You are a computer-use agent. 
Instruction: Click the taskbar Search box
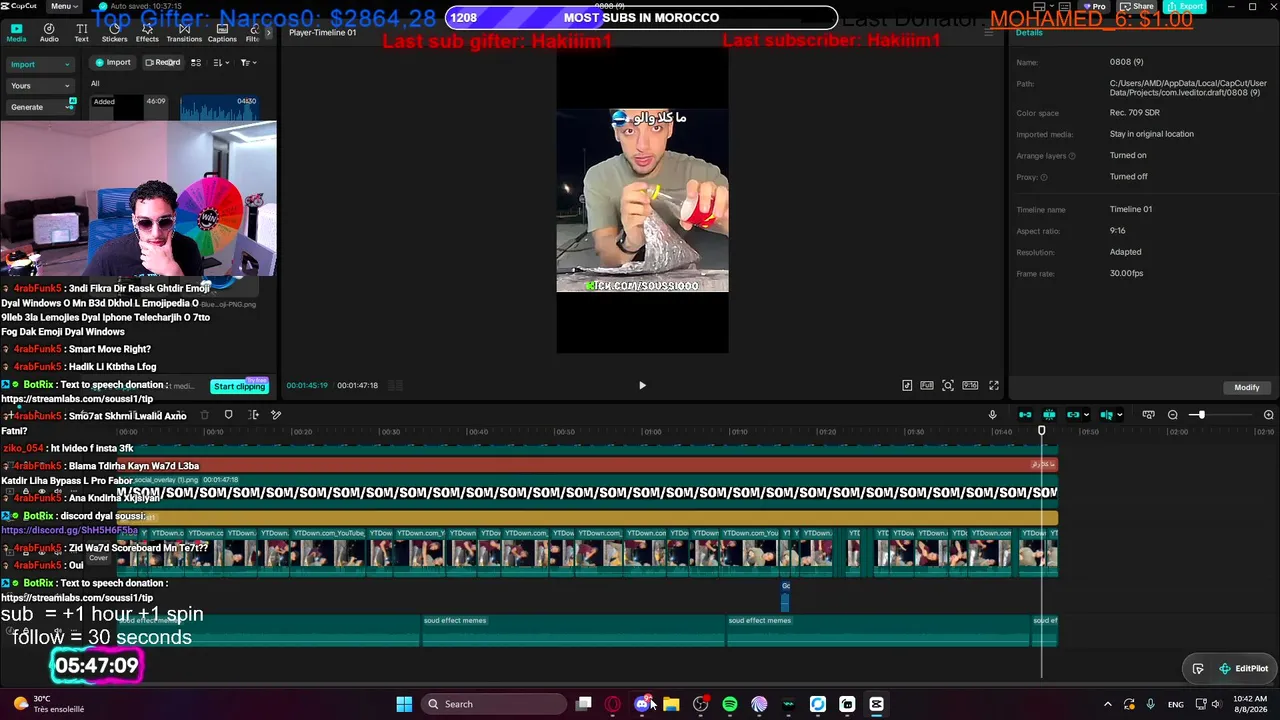(x=494, y=704)
